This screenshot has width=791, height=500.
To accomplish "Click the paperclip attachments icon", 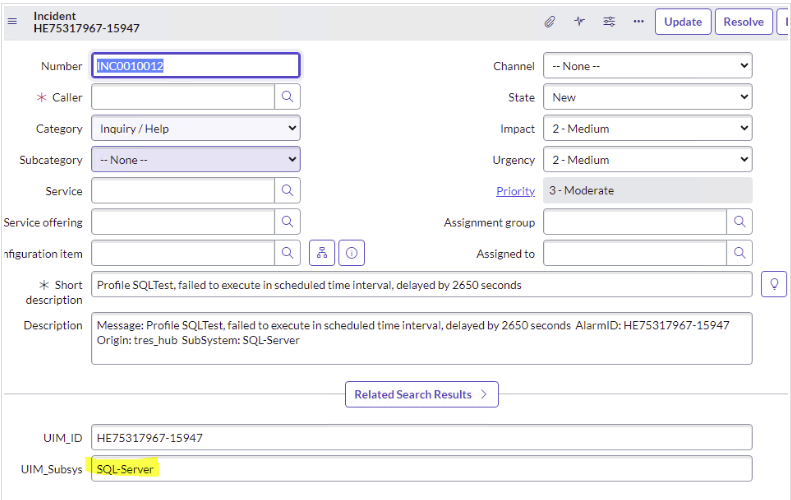I will 549,21.
